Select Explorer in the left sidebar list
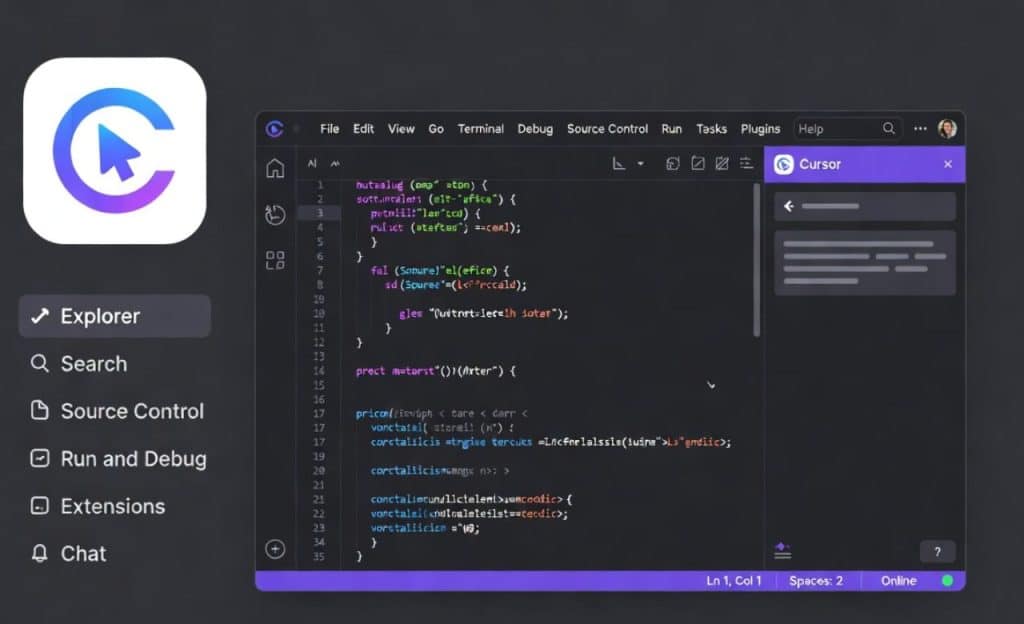 [115, 316]
